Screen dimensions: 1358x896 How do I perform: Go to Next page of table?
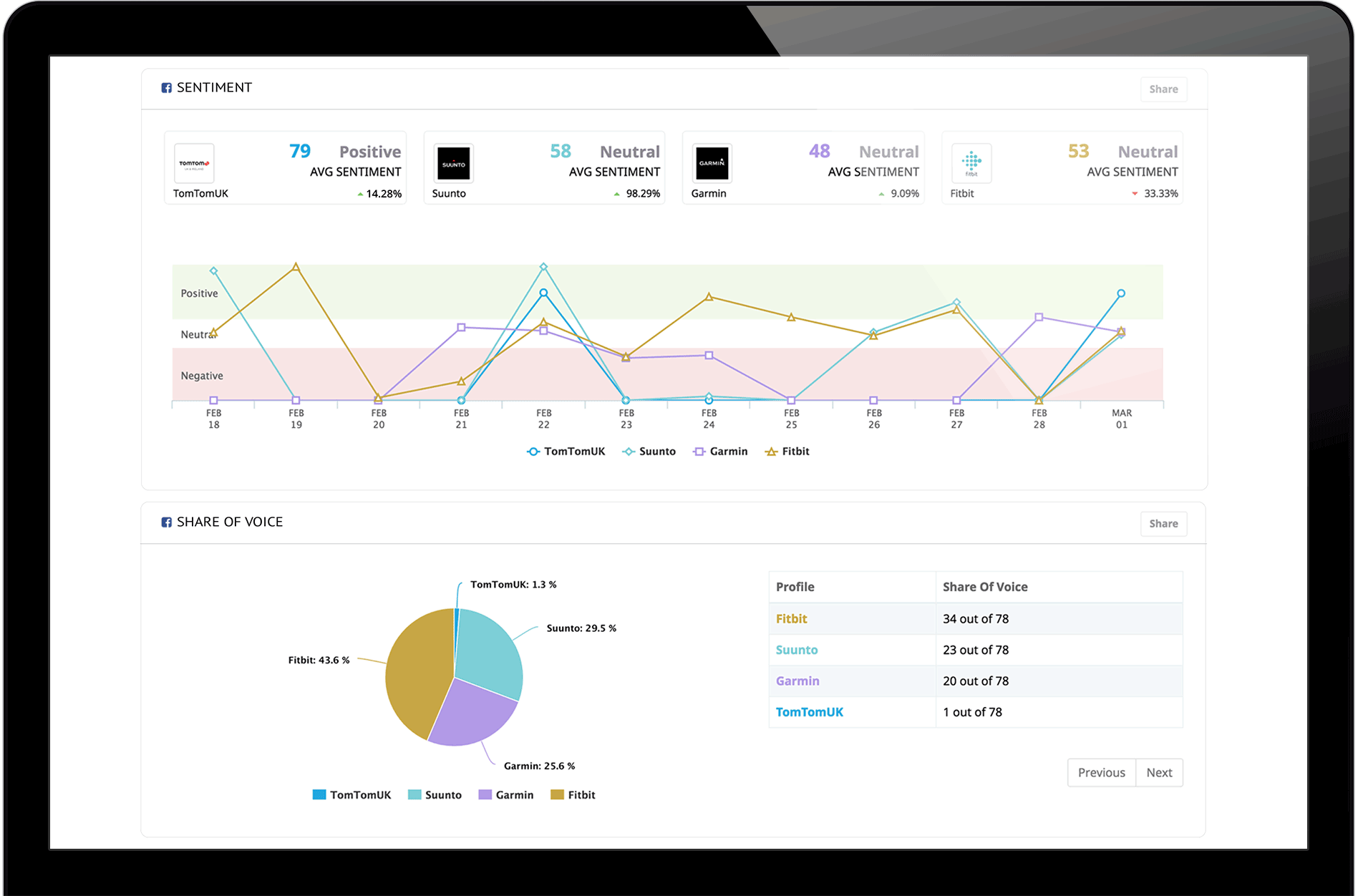[1159, 773]
